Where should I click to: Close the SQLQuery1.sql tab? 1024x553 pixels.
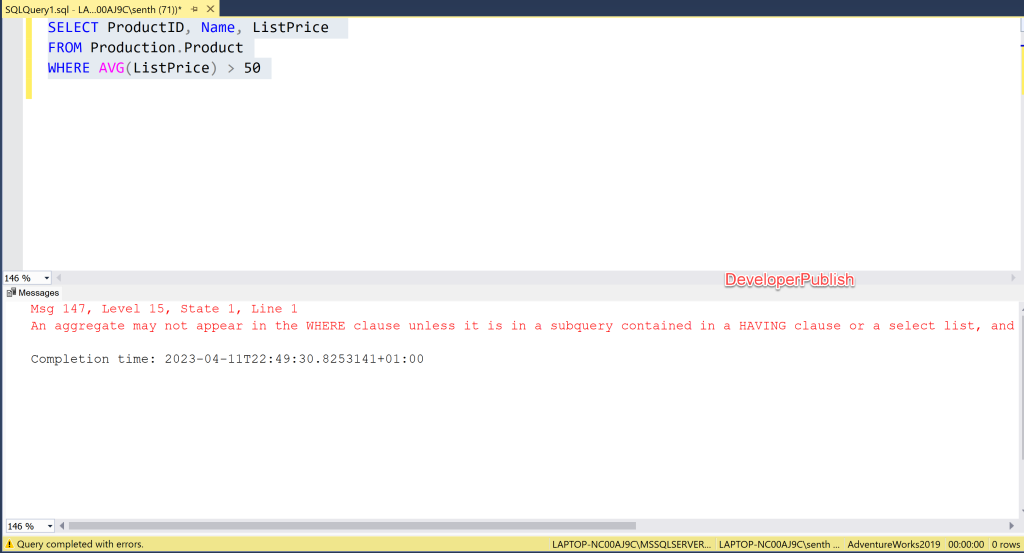[210, 9]
